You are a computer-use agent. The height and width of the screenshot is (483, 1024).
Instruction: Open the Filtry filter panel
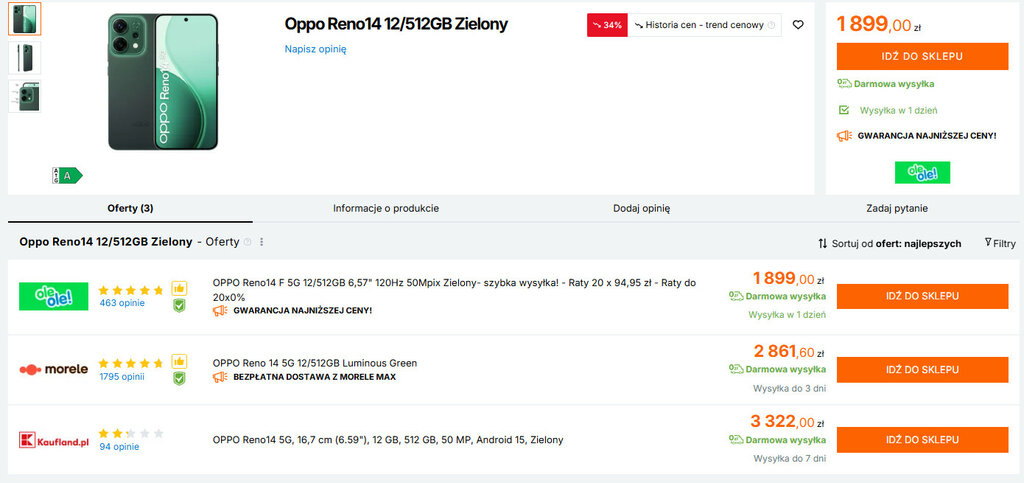(1000, 243)
